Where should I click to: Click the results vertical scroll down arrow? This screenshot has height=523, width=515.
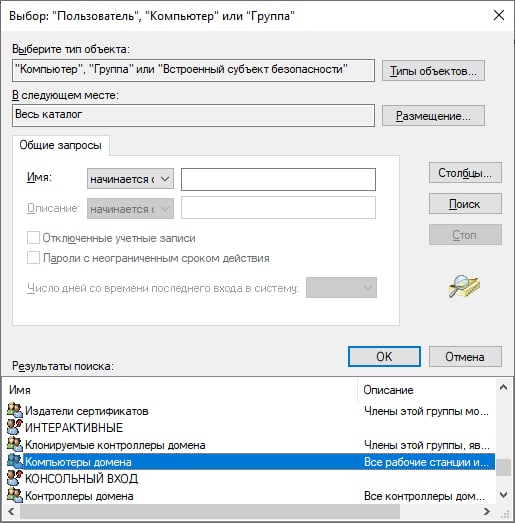[504, 494]
